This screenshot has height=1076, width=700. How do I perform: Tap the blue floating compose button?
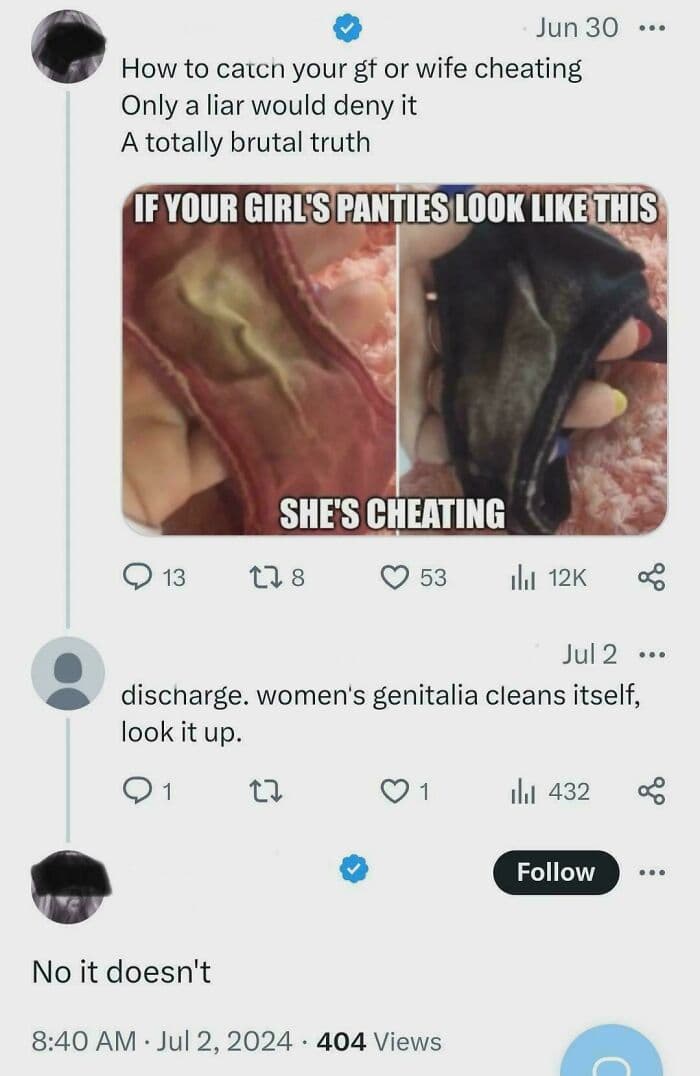[612, 1053]
